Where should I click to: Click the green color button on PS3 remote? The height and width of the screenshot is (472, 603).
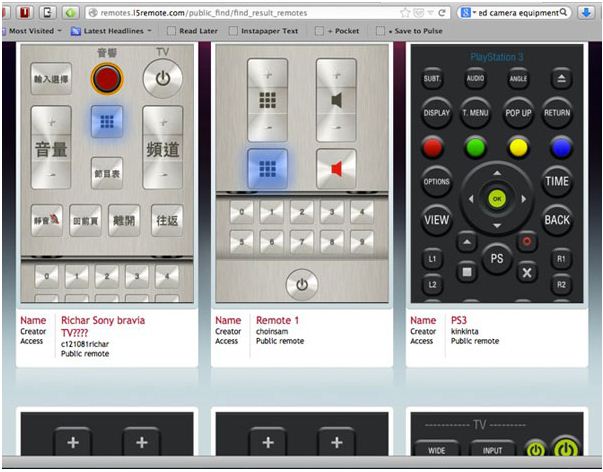(x=475, y=147)
